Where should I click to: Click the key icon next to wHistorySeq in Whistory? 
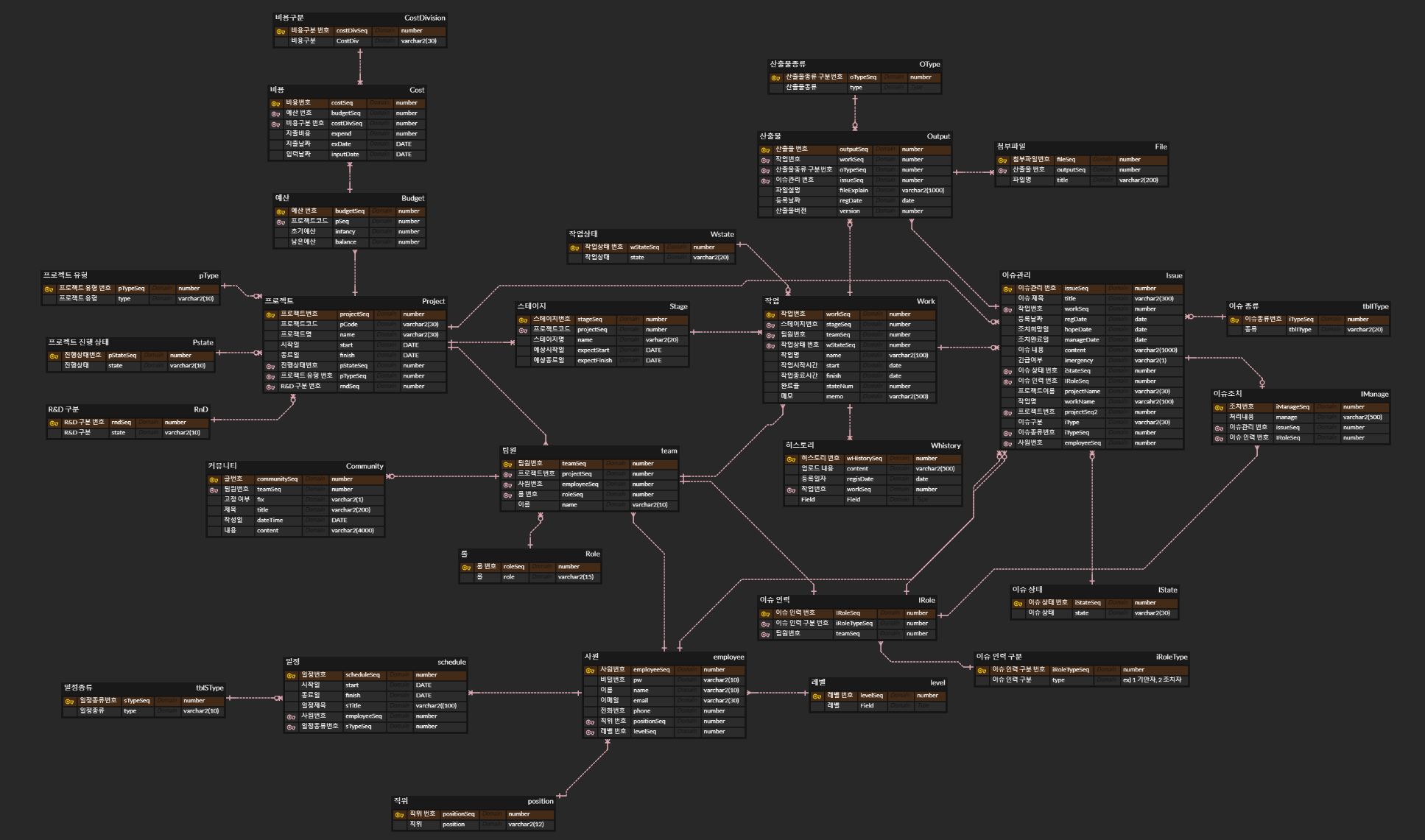[791, 459]
